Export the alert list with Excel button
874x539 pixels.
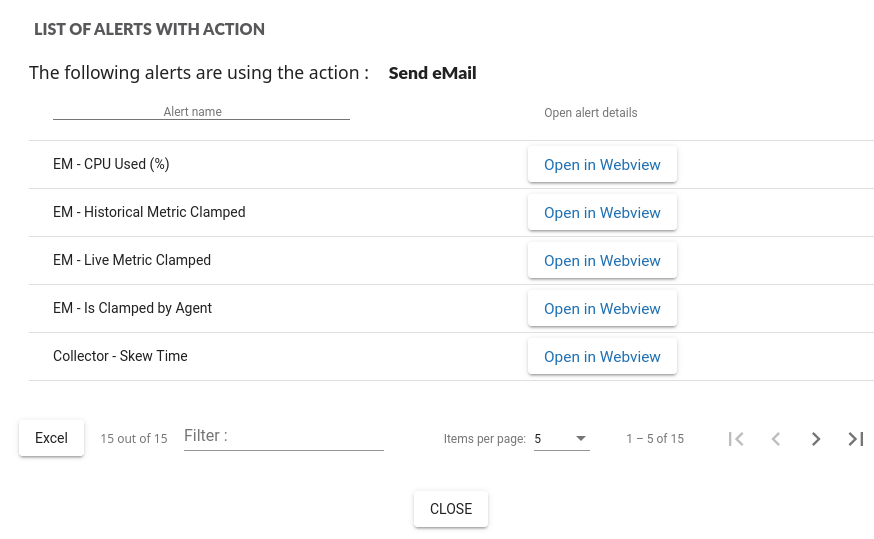[x=51, y=438]
